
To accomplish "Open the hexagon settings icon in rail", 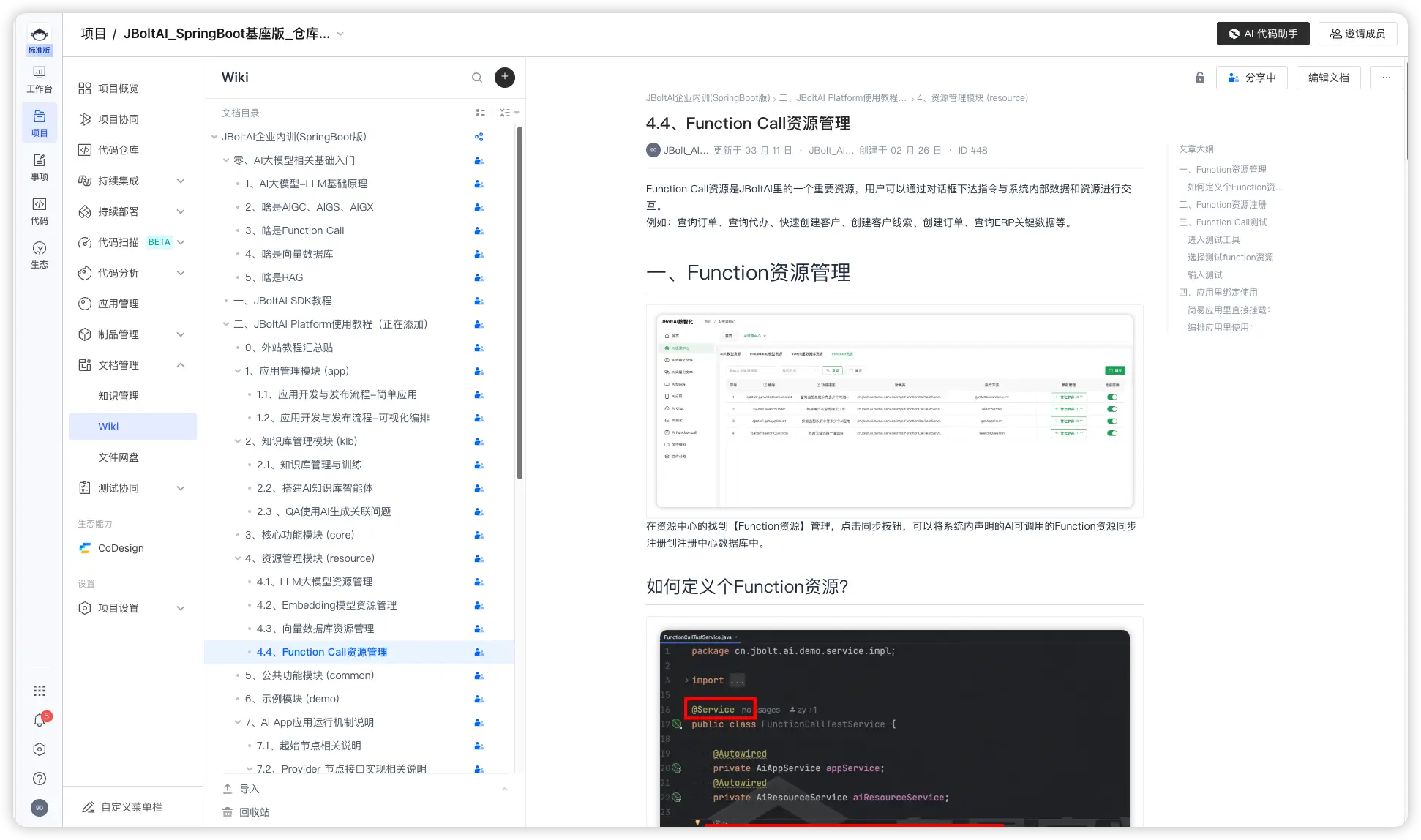I will (40, 749).
